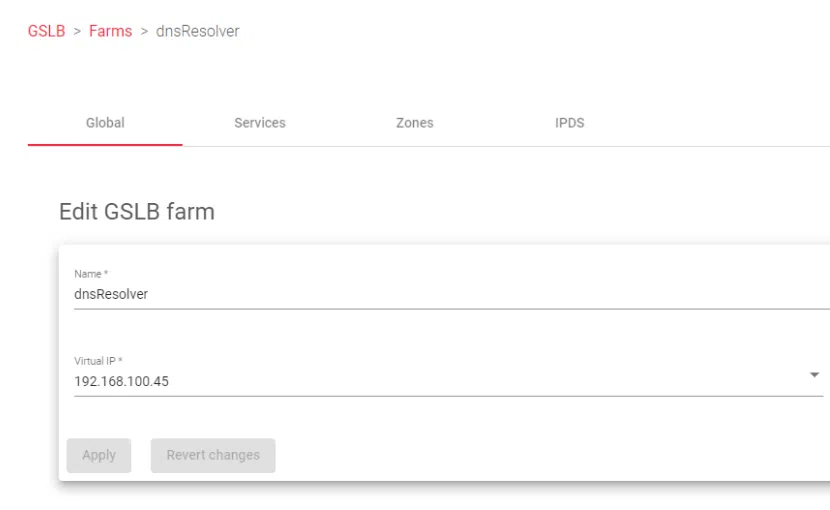Open the Virtual IP 192.168.100.45 selector

(400, 380)
